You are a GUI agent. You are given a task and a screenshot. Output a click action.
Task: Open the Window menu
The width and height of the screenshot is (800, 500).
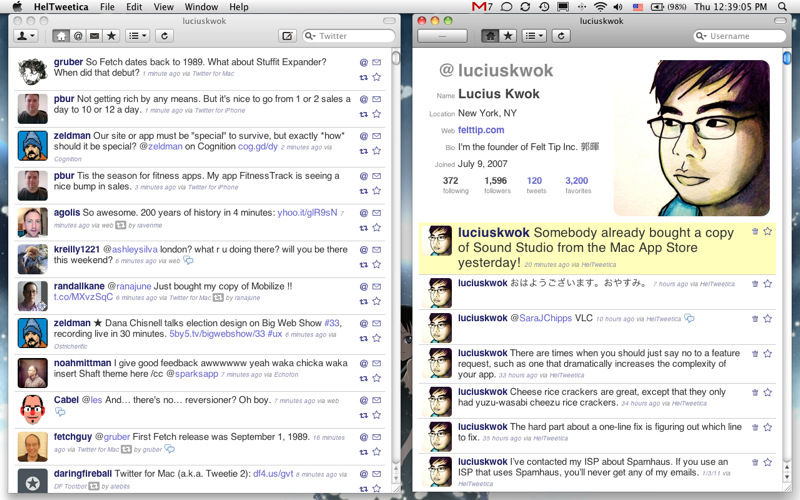click(x=201, y=7)
